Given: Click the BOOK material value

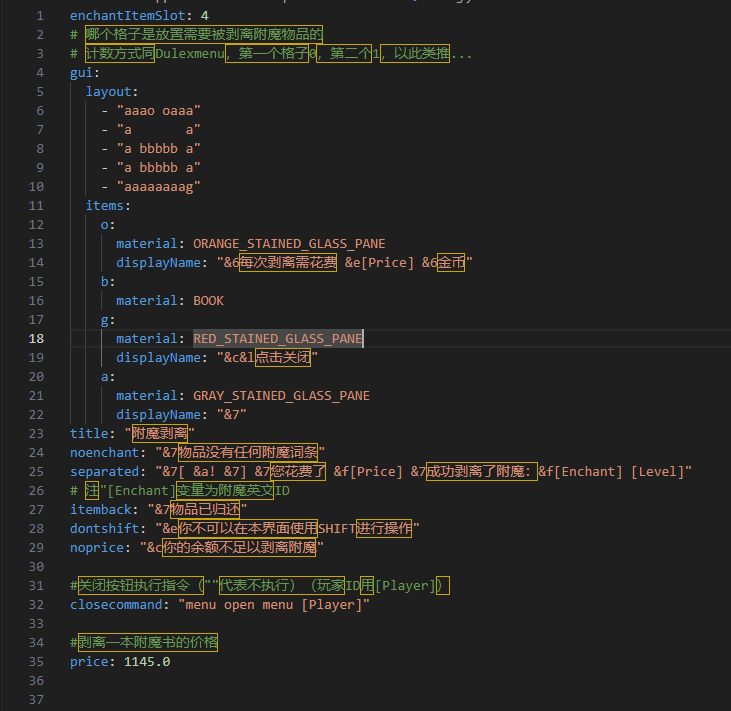Looking at the screenshot, I should pos(208,301).
